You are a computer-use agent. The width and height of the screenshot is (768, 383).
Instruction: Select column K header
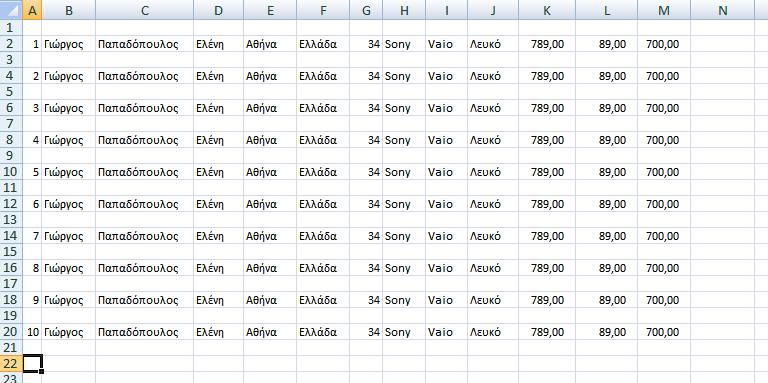tap(547, 10)
